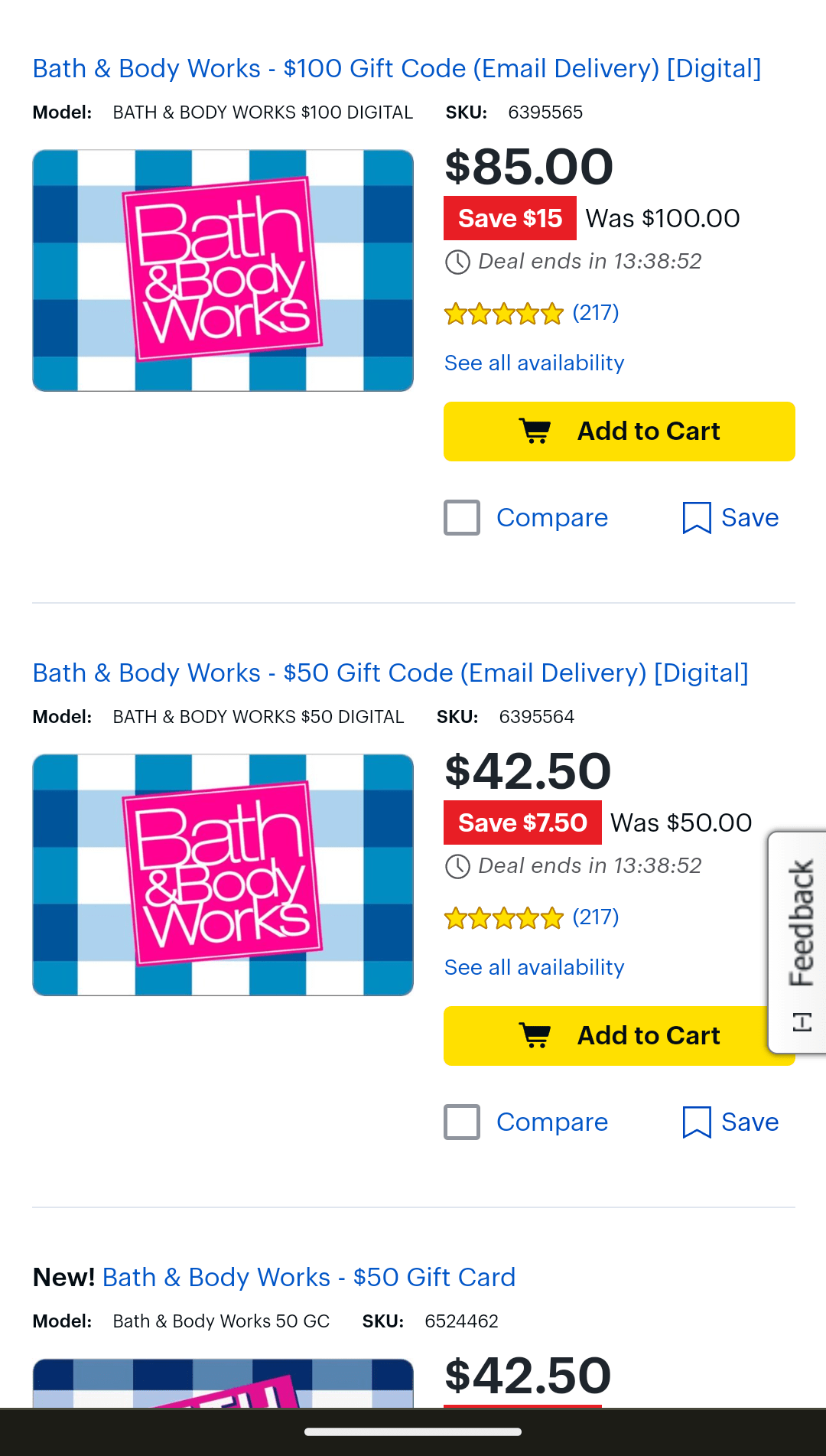This screenshot has width=826, height=1456.
Task: Click the cart icon on the $100 gift code's Add to Cart button
Action: (535, 431)
